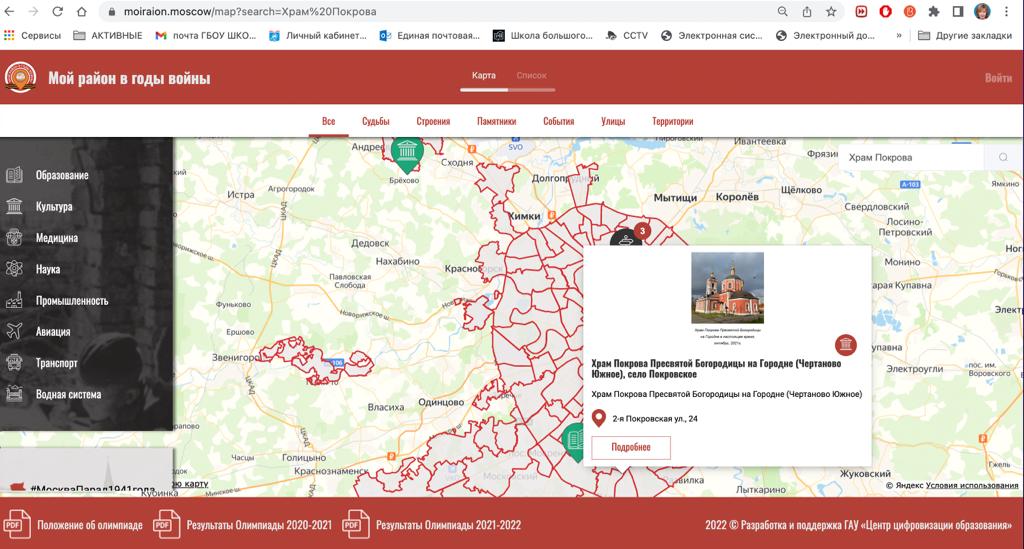Open Личный кабинет bookmark
The width and height of the screenshot is (1024, 549).
(318, 35)
